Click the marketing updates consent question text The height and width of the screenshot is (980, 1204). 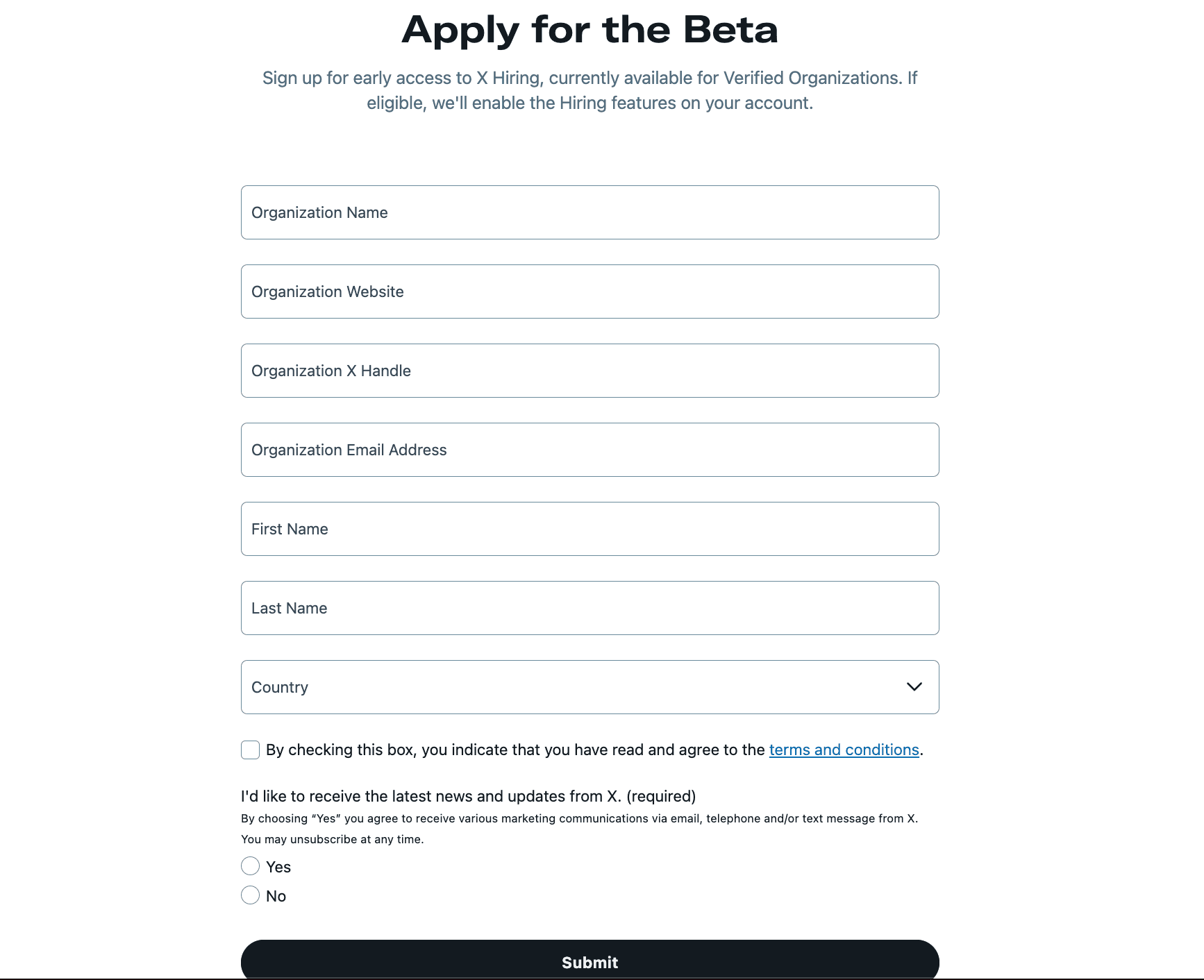(x=467, y=796)
